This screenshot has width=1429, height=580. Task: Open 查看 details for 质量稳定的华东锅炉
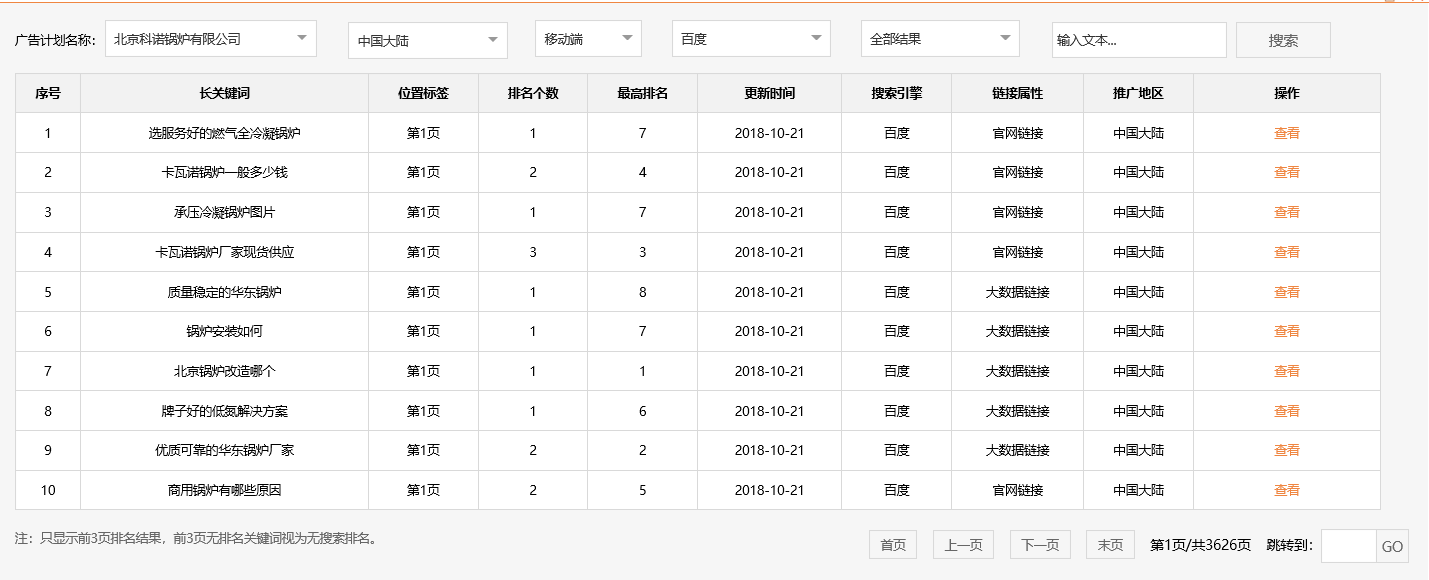click(1285, 291)
